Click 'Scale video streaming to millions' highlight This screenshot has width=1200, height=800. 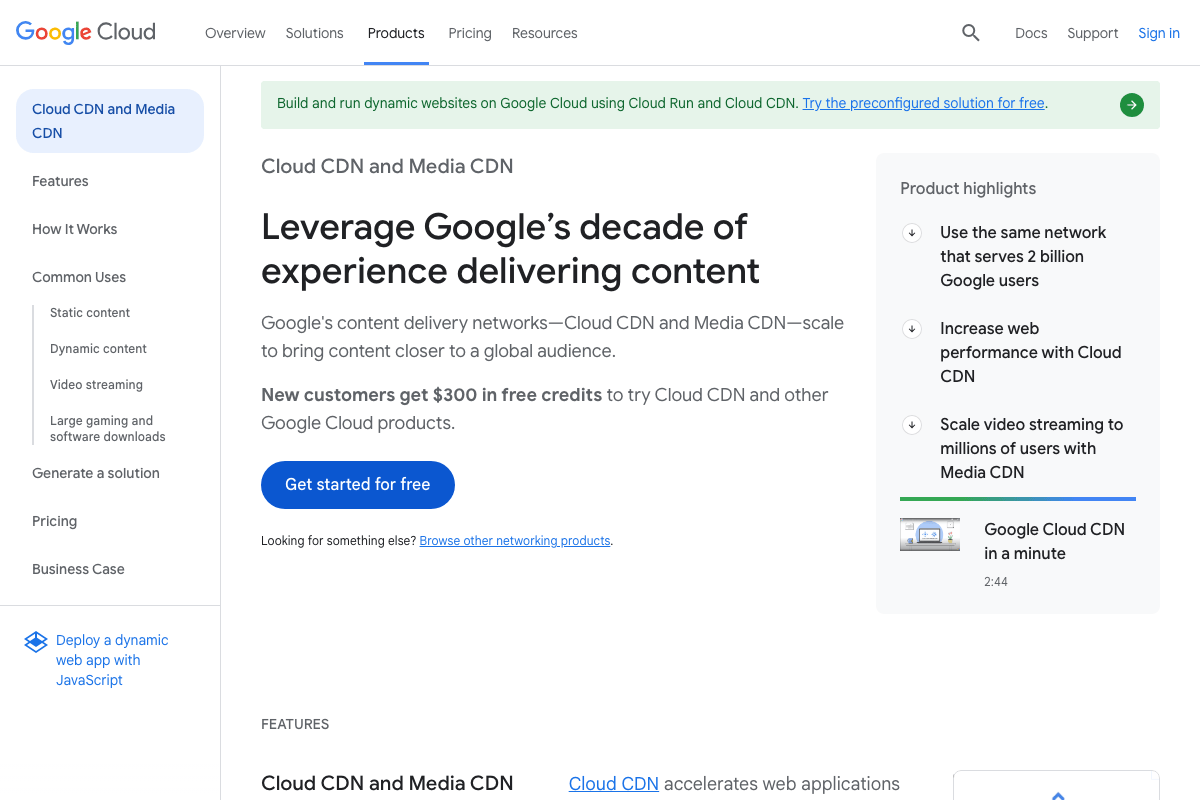1032,449
